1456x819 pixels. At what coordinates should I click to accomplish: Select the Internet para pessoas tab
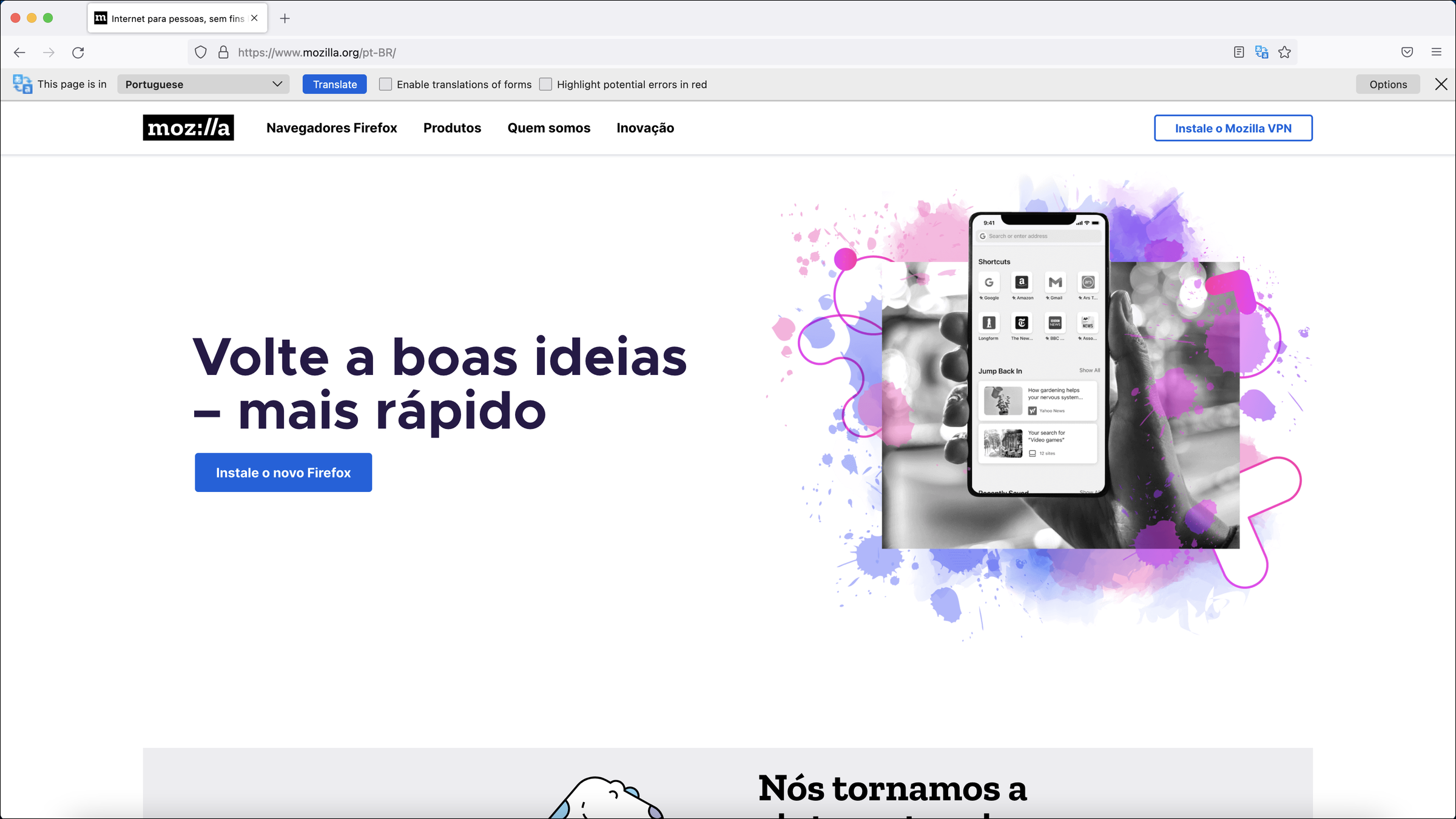[178, 18]
